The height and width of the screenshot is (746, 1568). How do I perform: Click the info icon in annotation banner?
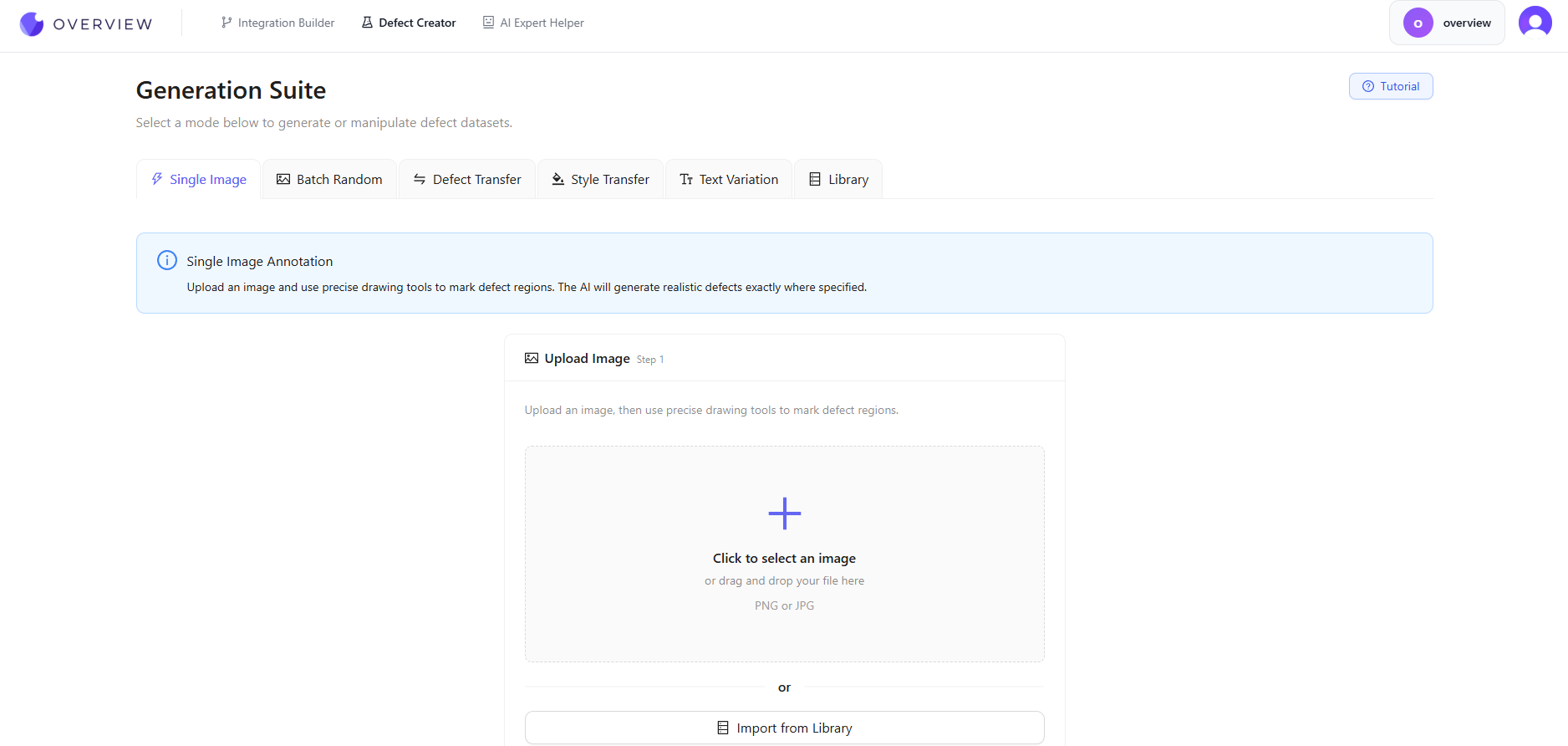tap(167, 261)
